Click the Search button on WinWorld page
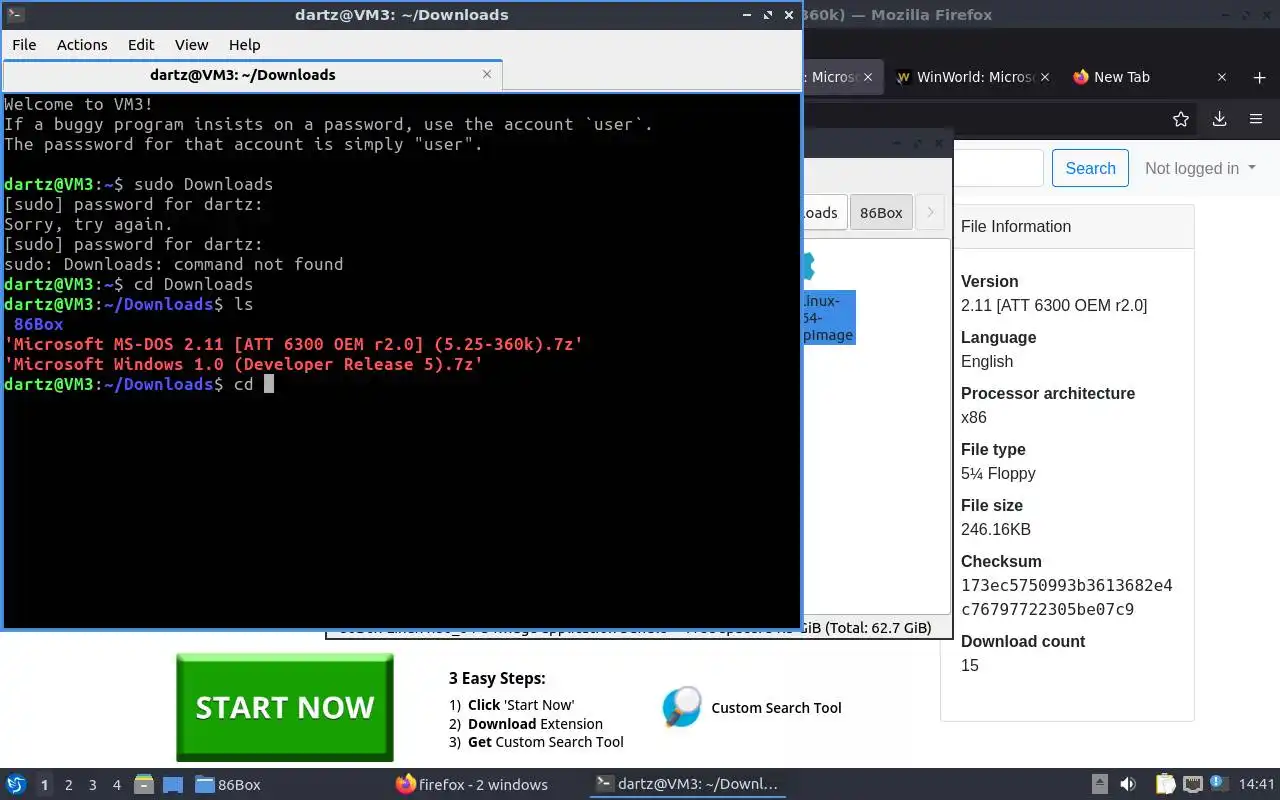This screenshot has width=1280, height=800. pos(1090,168)
